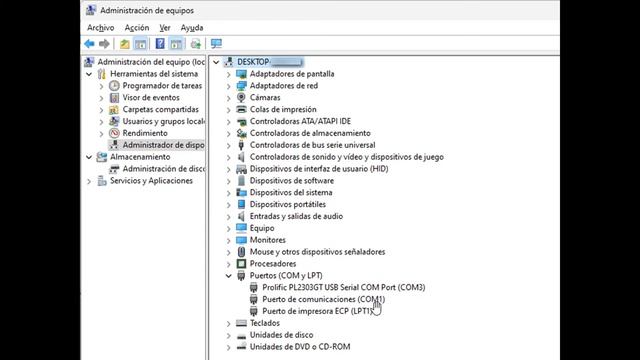640x360 pixels.
Task: Click the Adaptadores de red icon
Action: tap(241, 86)
